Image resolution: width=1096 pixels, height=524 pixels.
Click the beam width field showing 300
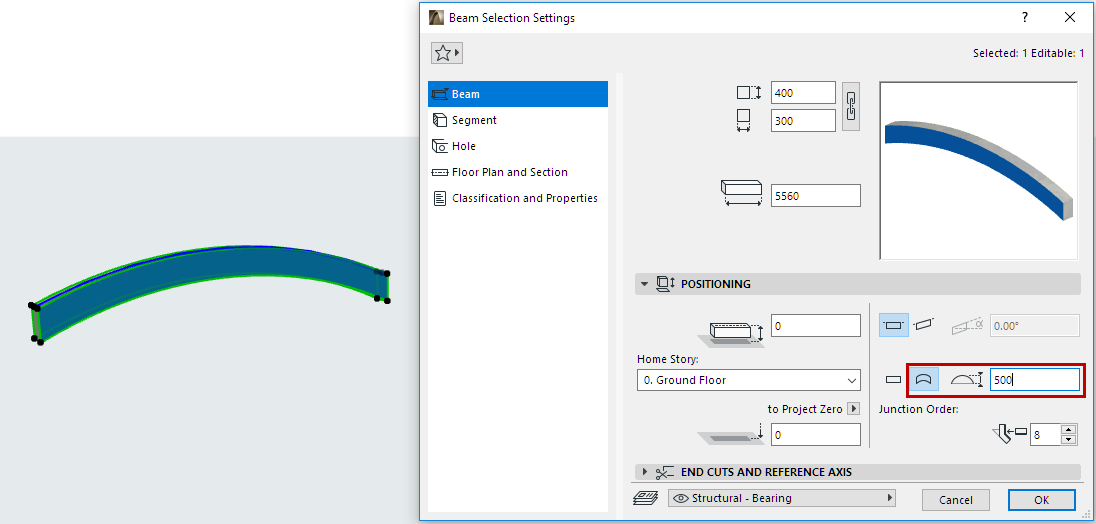(803, 120)
